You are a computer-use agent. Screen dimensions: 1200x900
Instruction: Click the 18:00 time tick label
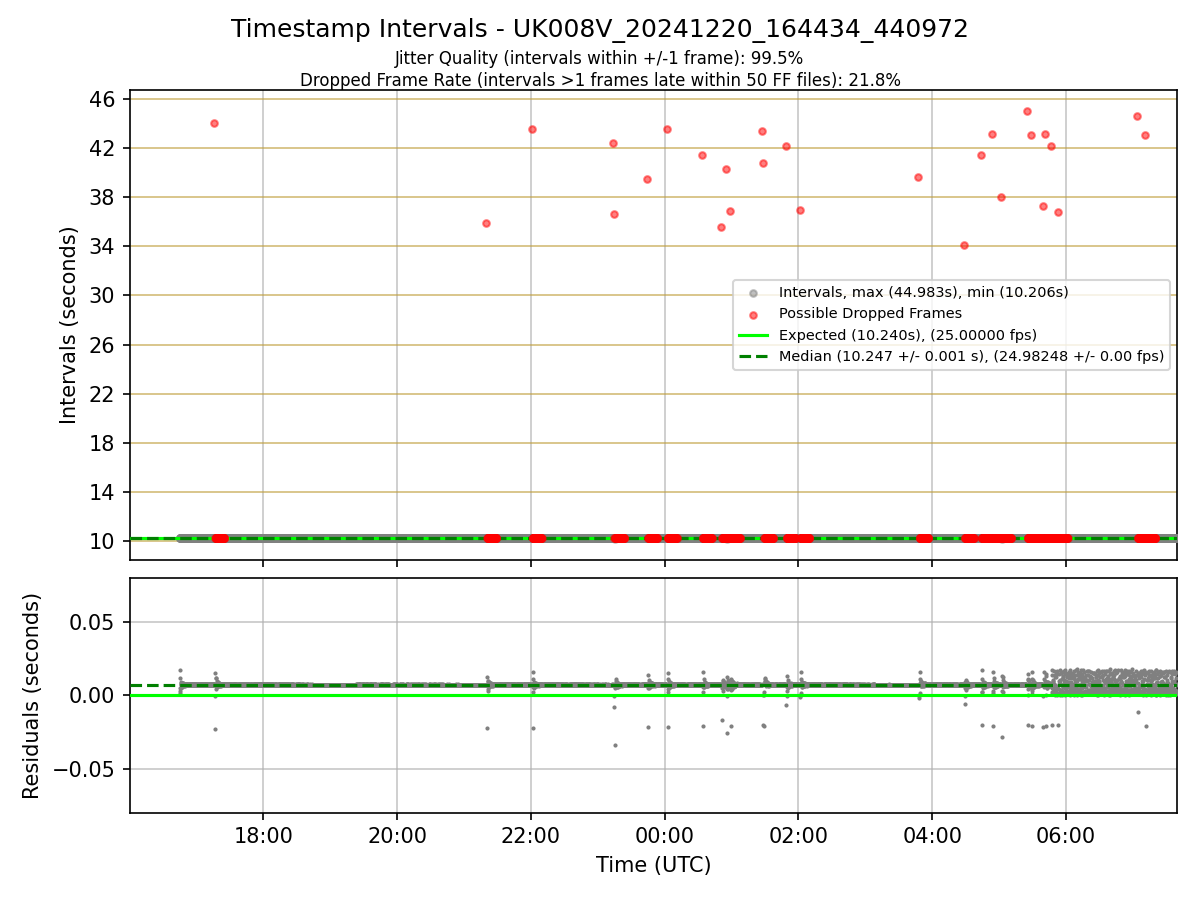263,835
